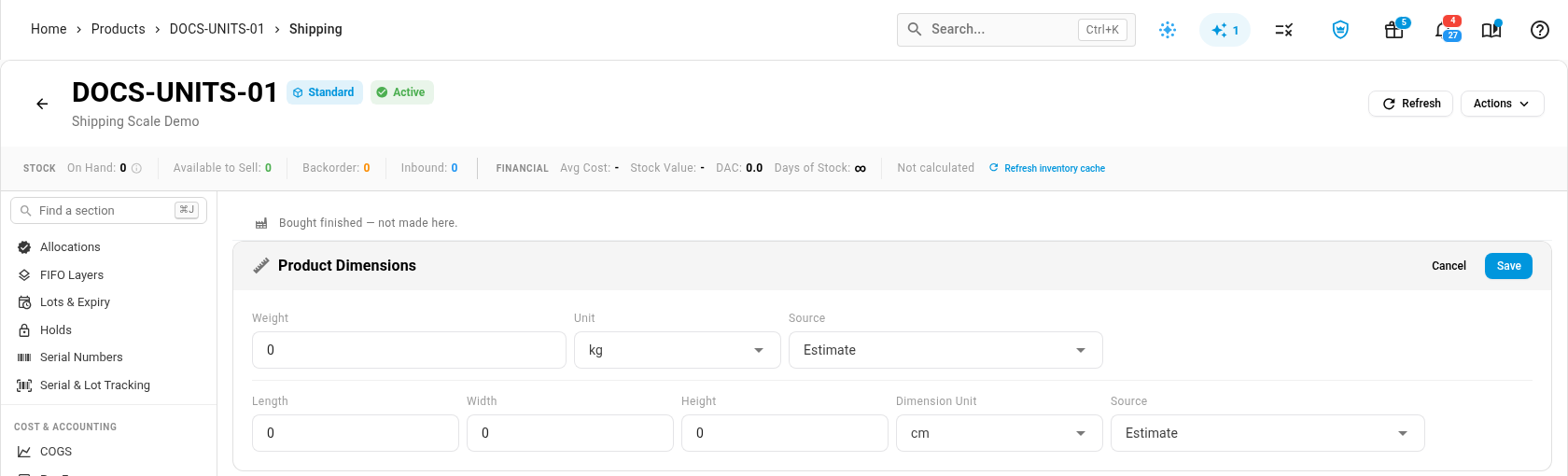Image resolution: width=1568 pixels, height=476 pixels.
Task: Click the factory icon by Bought finished
Action: coord(261,223)
